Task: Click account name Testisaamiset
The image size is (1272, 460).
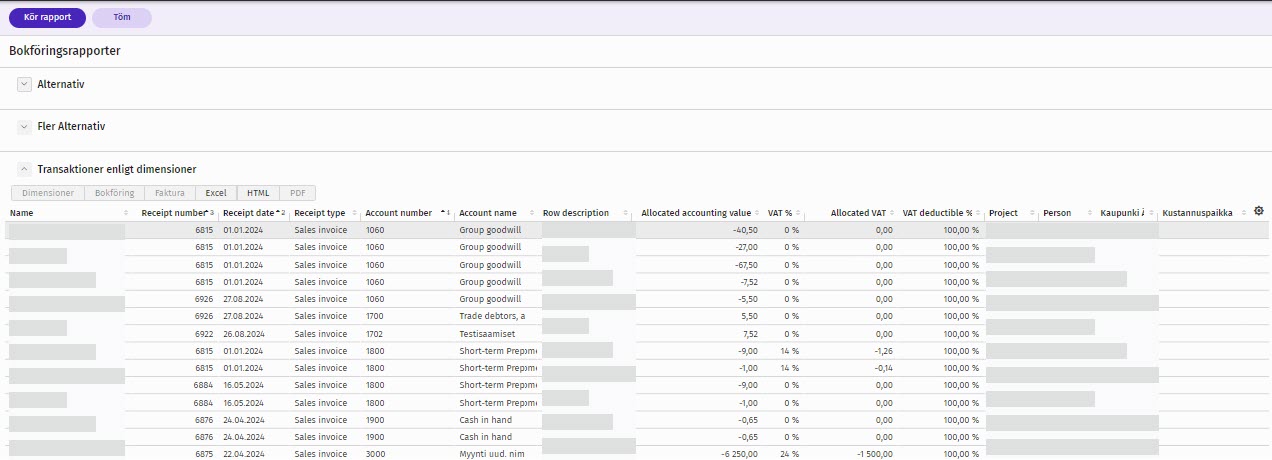Action: point(488,334)
